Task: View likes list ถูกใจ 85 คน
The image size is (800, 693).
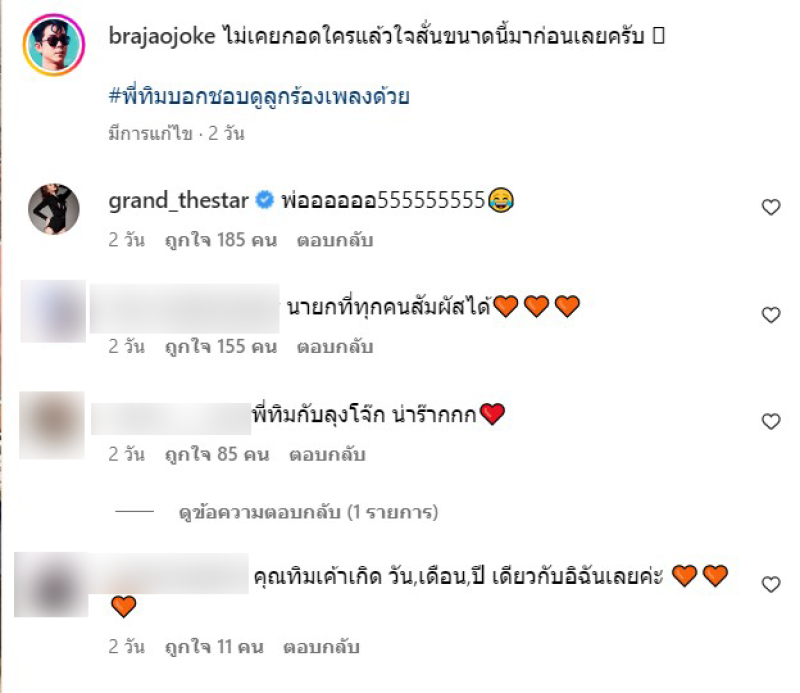Action: pyautogui.click(x=217, y=454)
